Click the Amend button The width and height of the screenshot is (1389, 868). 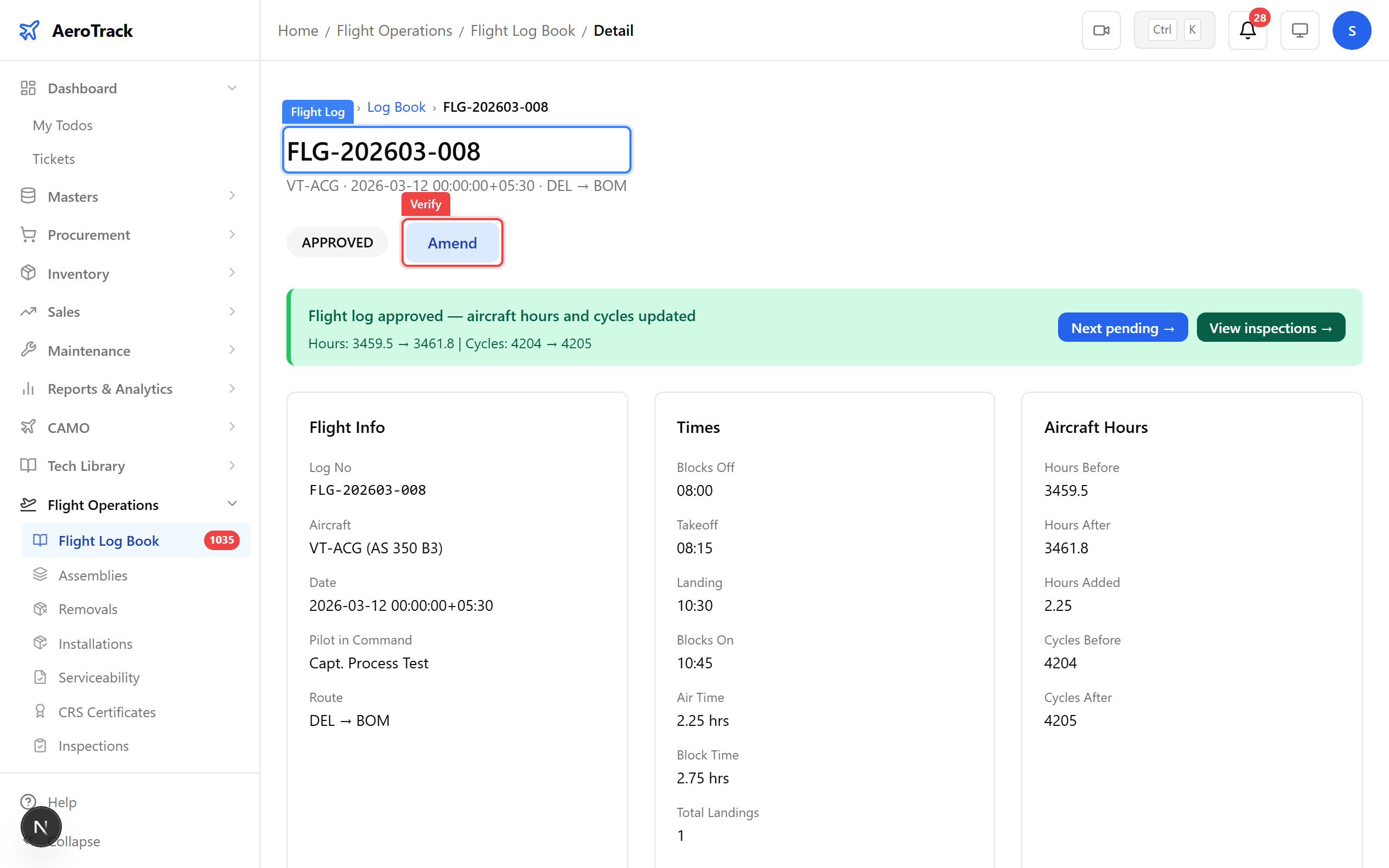tap(452, 243)
